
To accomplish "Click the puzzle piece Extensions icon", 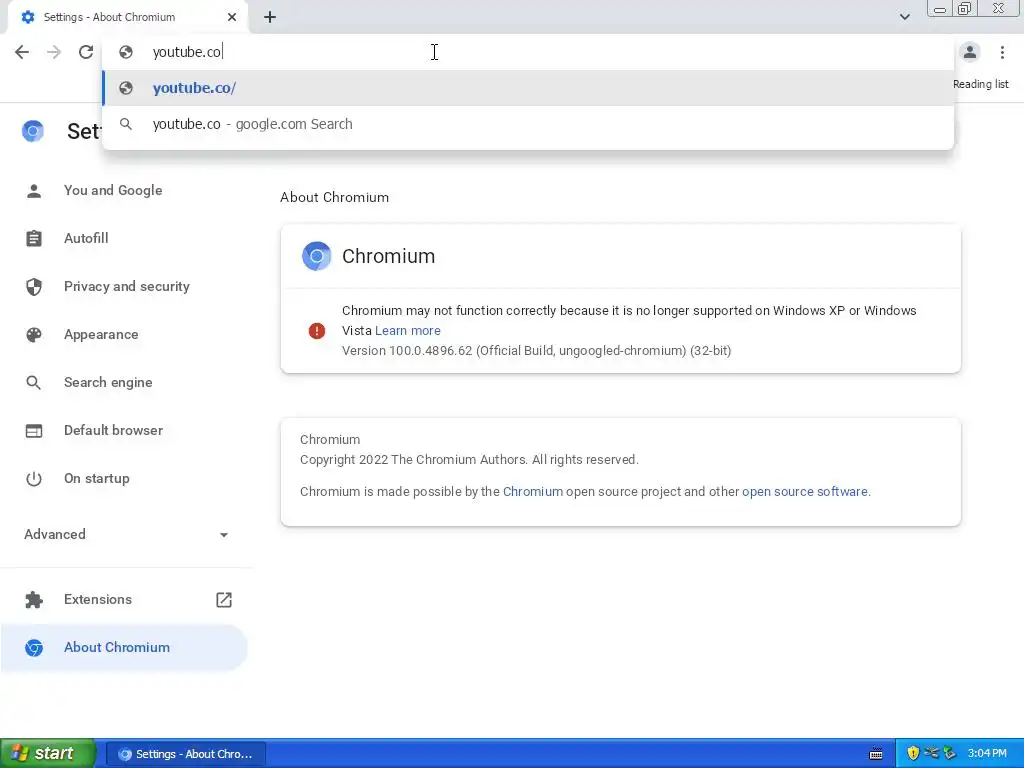I will tap(34, 600).
